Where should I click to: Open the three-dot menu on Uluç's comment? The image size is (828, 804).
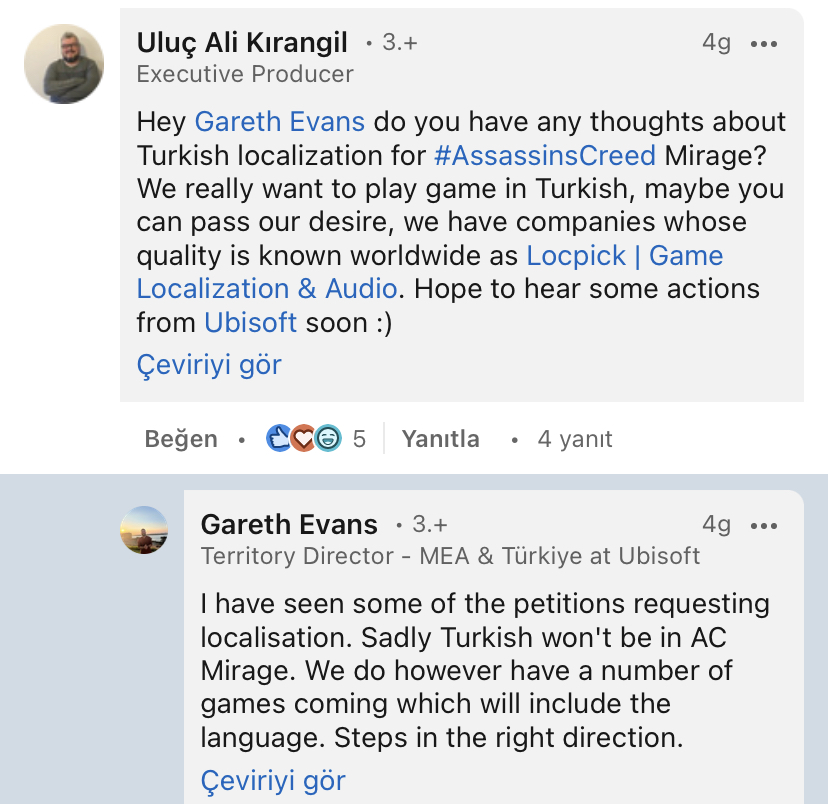(763, 44)
